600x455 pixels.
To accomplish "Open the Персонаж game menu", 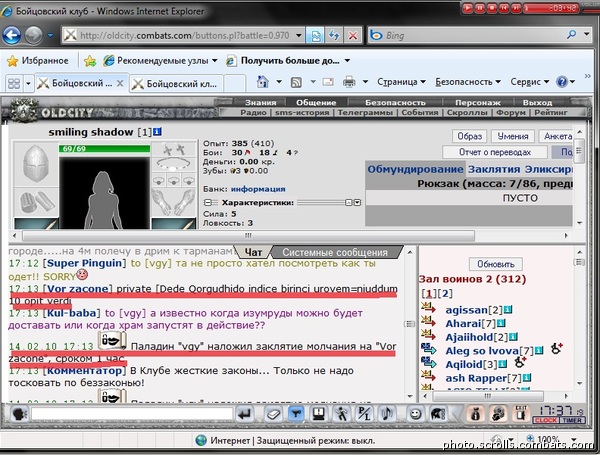I will [478, 103].
